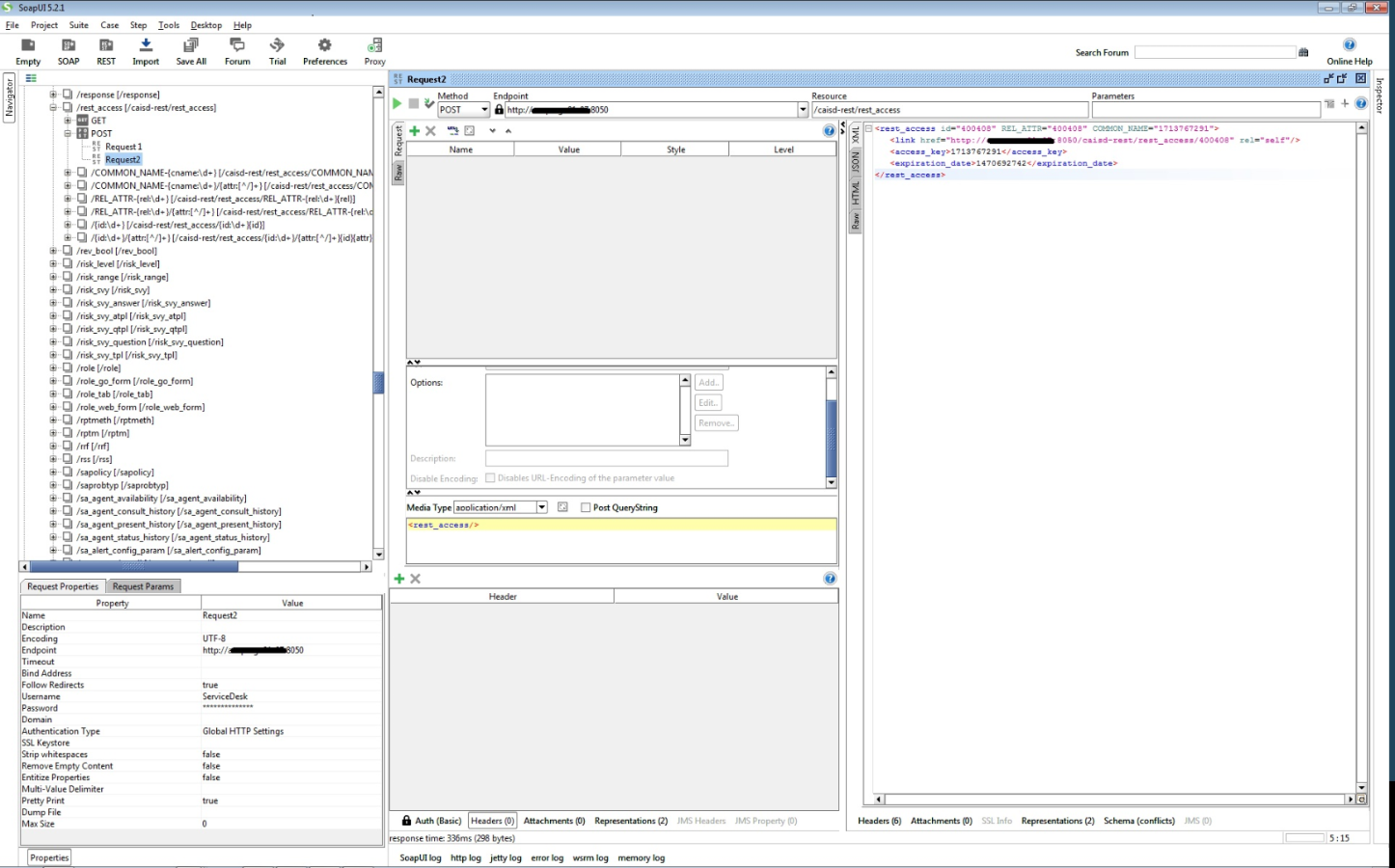
Task: Switch to Request Params tab
Action: [x=143, y=586]
